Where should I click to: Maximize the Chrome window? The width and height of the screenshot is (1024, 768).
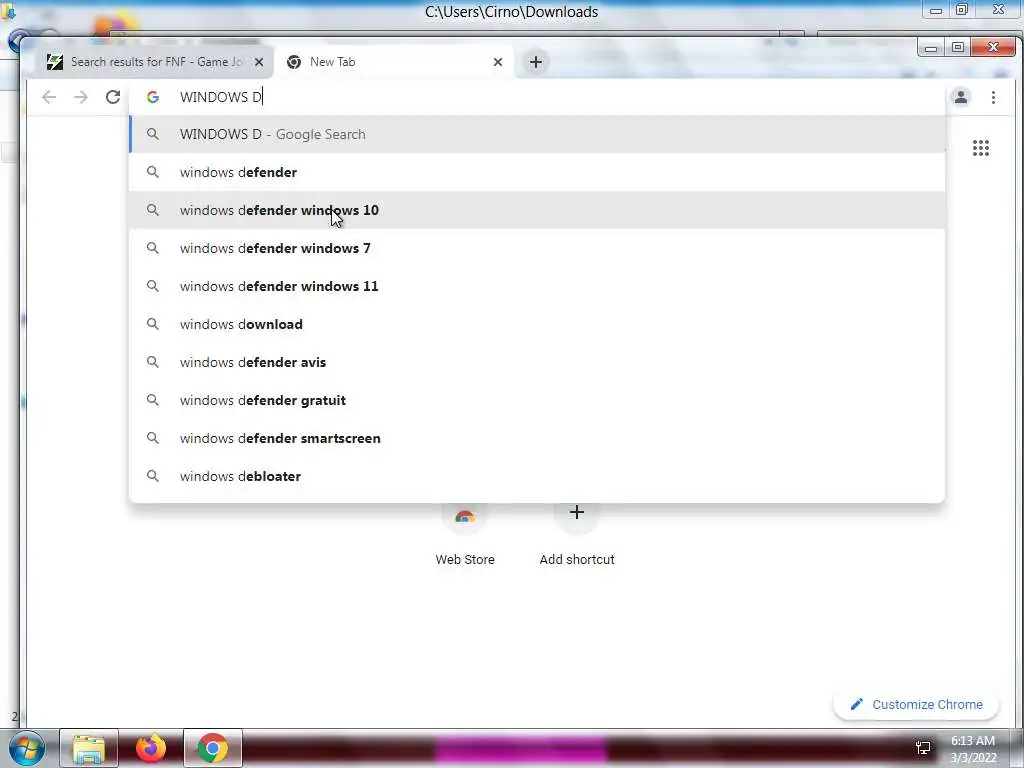957,48
